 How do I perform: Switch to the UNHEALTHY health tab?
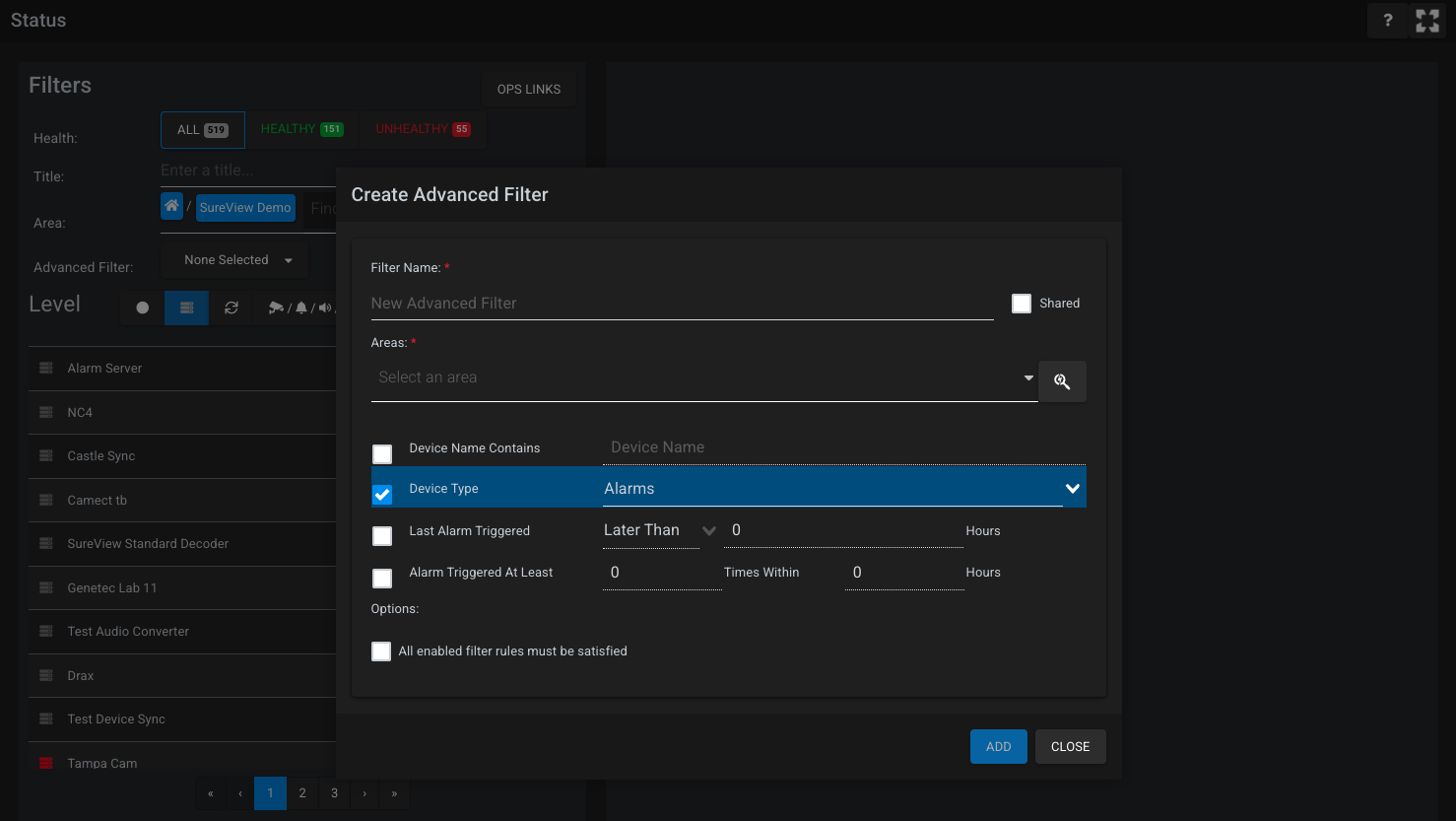click(423, 129)
